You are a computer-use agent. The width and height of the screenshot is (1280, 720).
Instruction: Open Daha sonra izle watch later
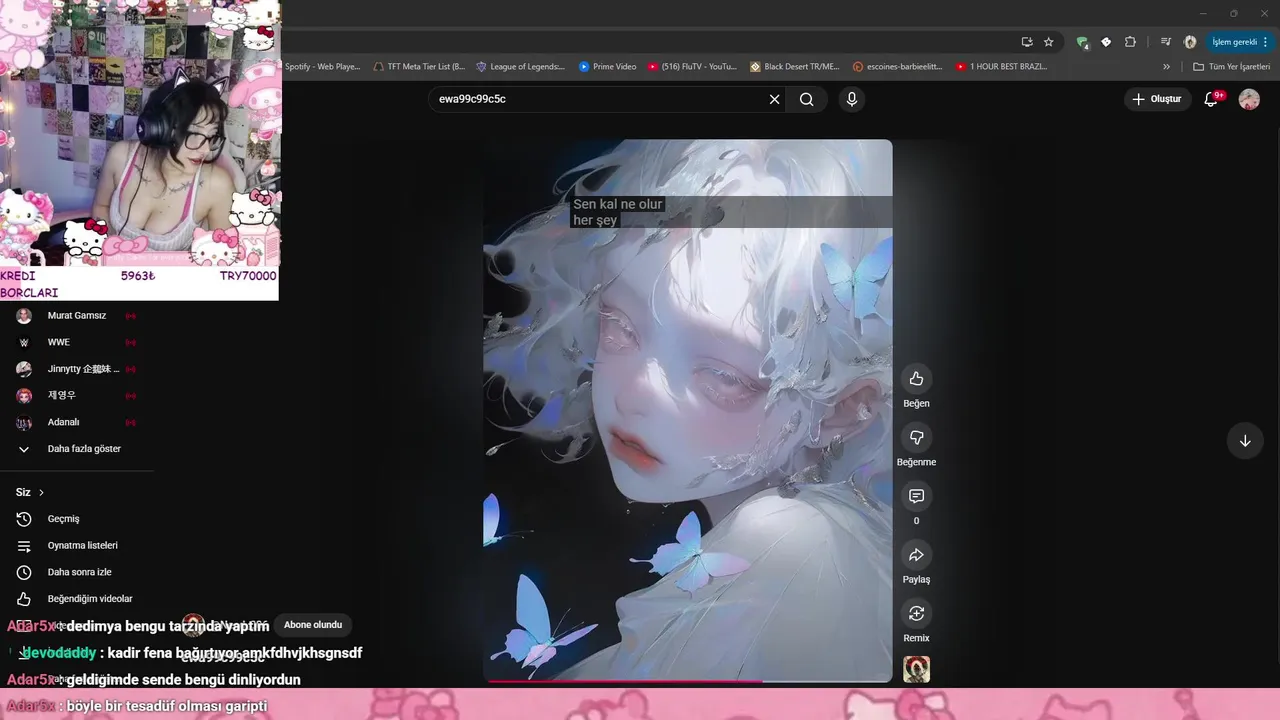click(77, 572)
